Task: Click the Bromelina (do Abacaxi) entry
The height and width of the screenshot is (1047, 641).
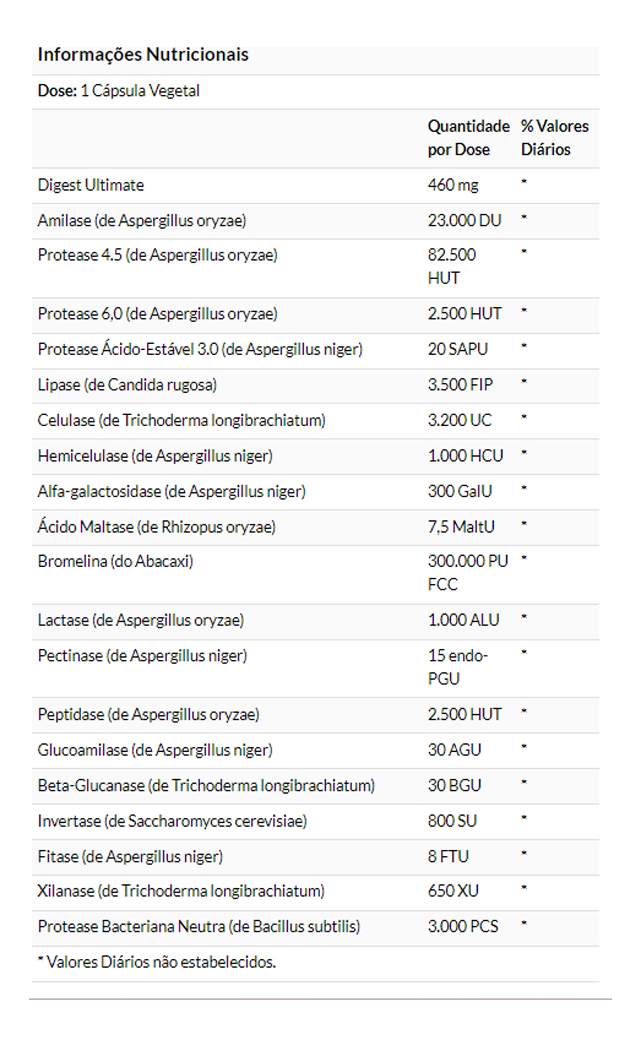Action: [116, 561]
